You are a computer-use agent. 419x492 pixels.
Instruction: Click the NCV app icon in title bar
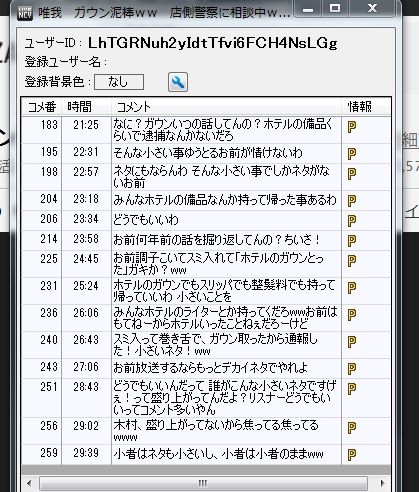coord(25,13)
